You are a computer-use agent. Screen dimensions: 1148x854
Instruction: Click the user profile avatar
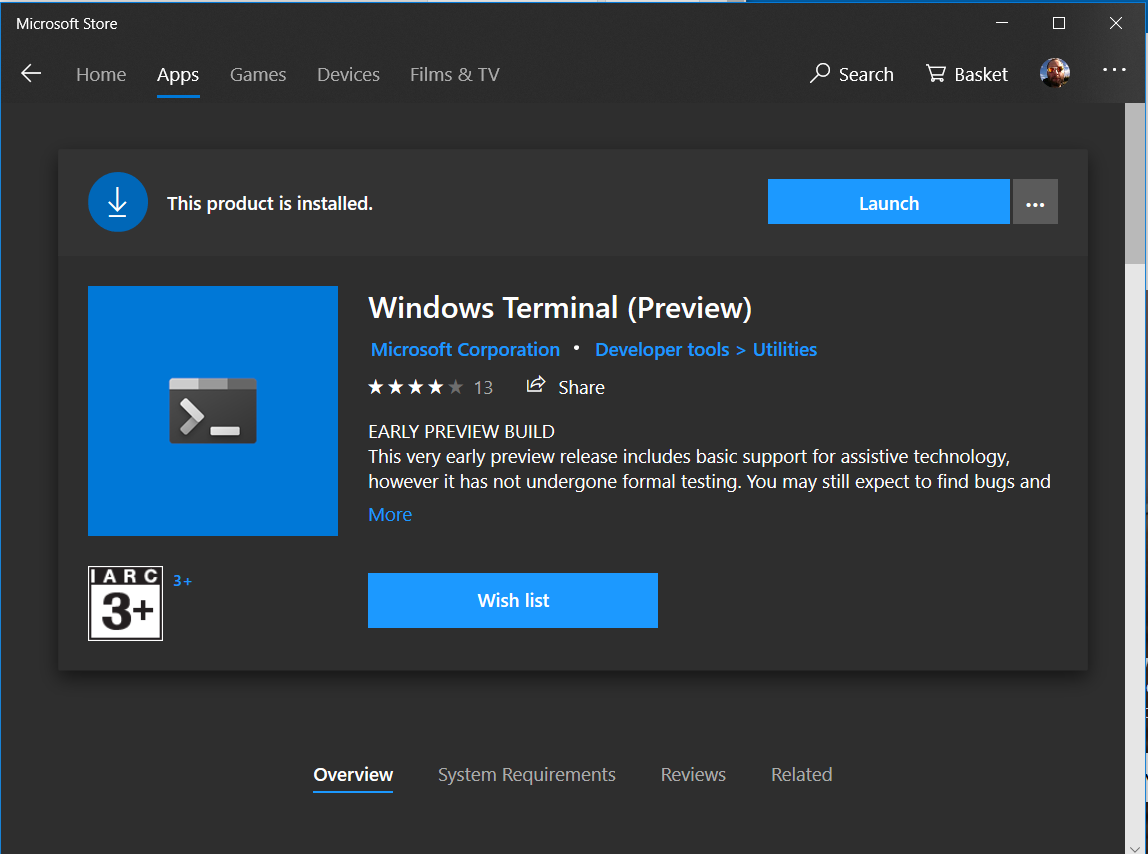click(1054, 73)
